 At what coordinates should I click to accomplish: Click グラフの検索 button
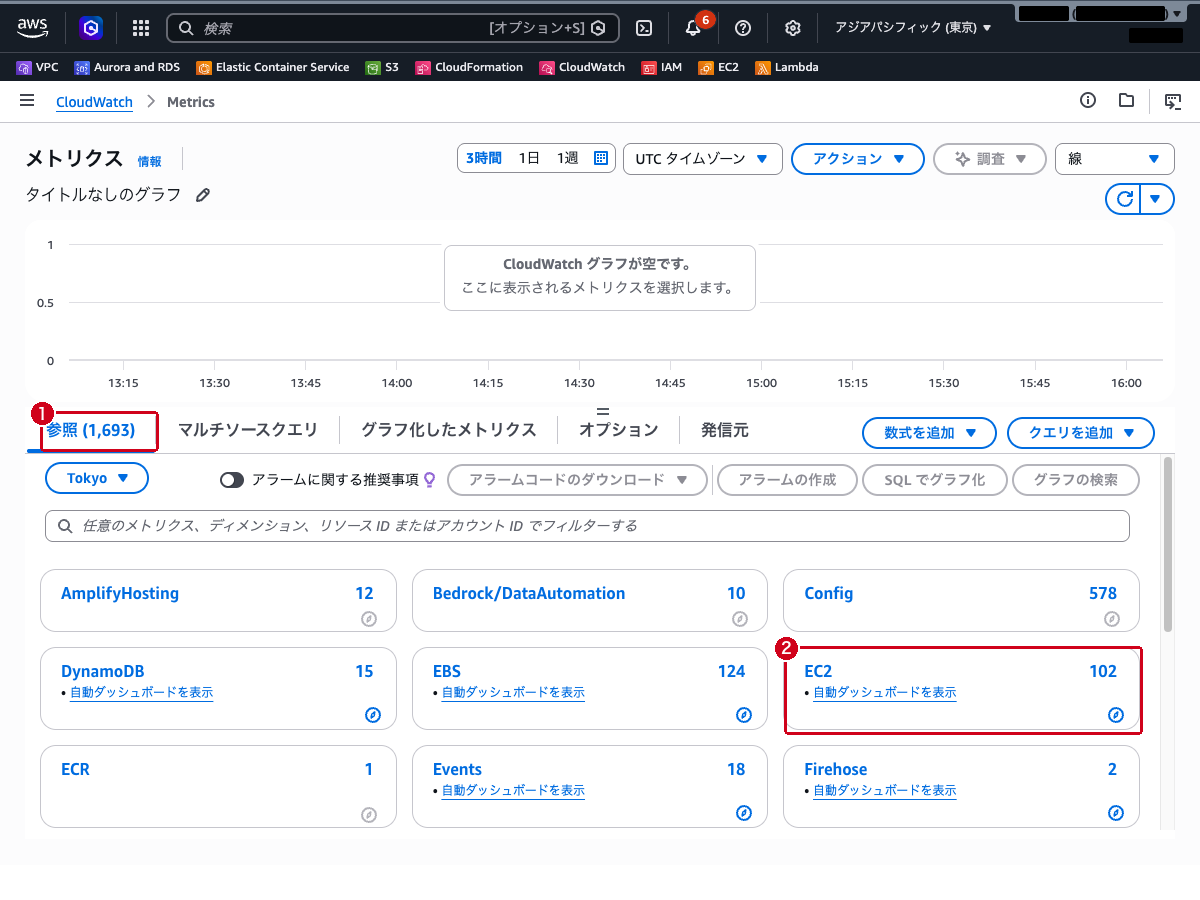pyautogui.click(x=1078, y=480)
